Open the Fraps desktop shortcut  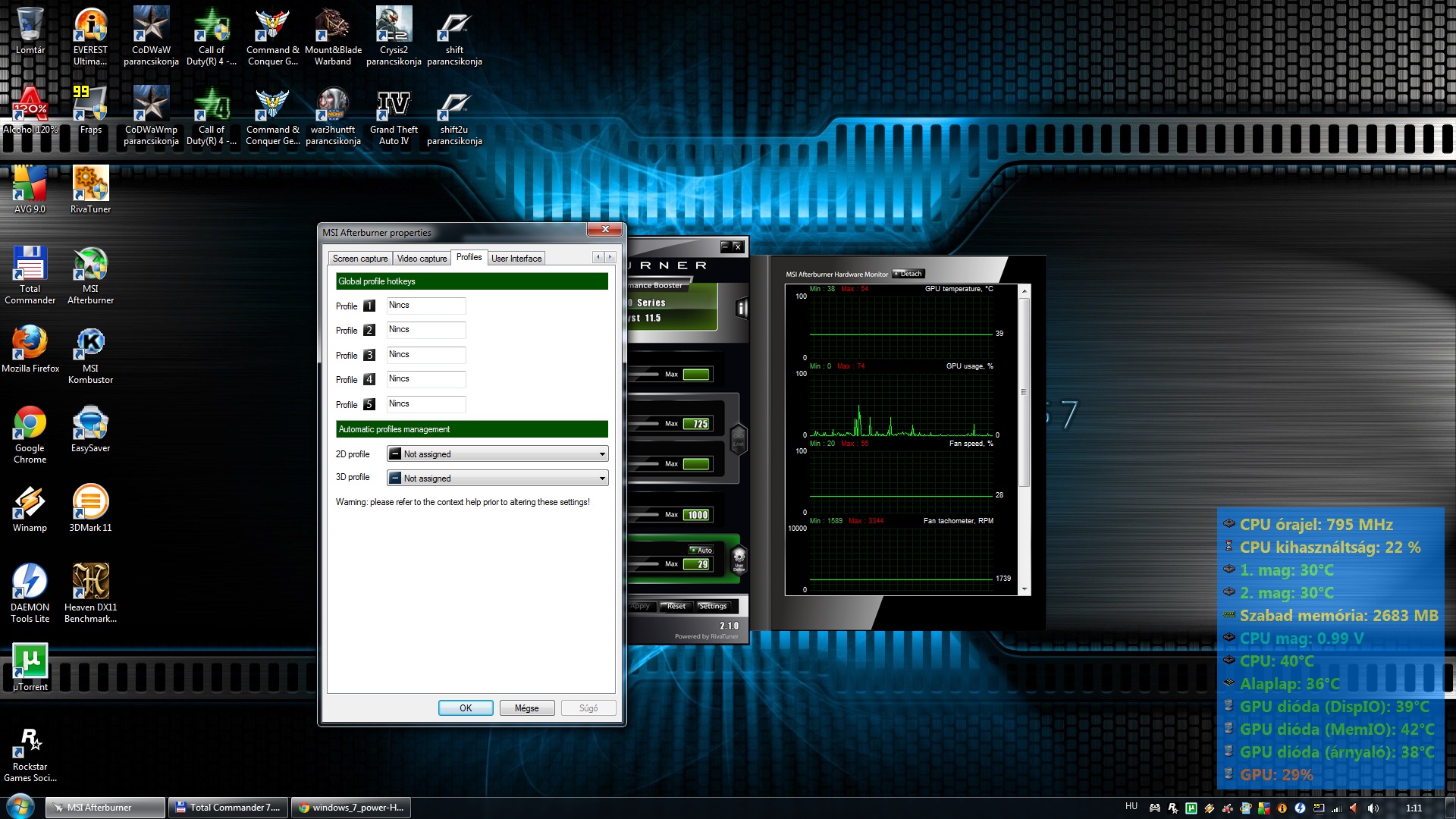point(90,110)
